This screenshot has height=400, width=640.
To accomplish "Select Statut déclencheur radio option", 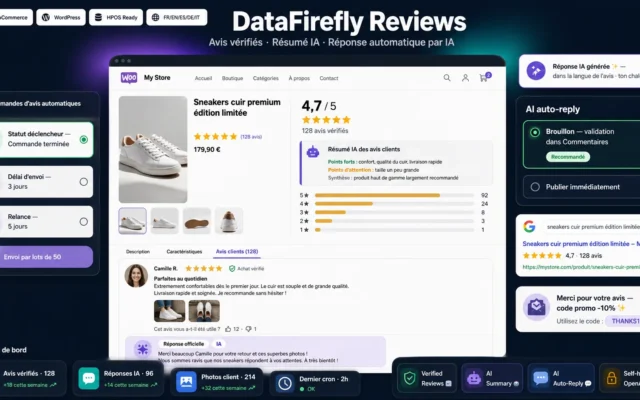I will coord(84,140).
